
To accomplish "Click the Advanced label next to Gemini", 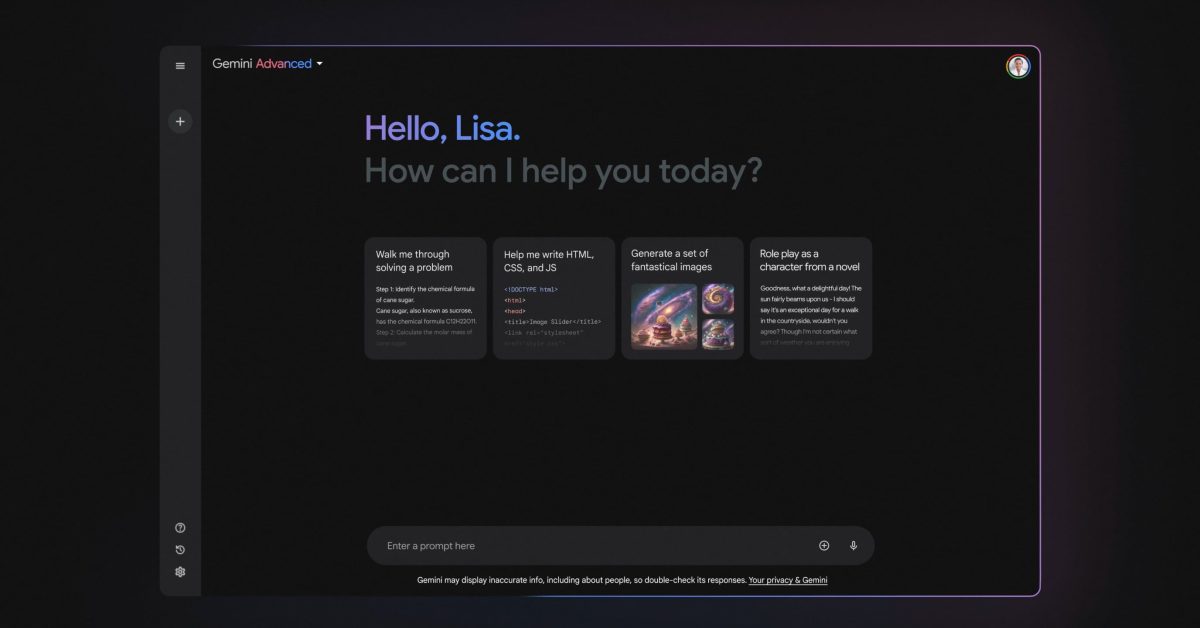I will click(x=284, y=63).
